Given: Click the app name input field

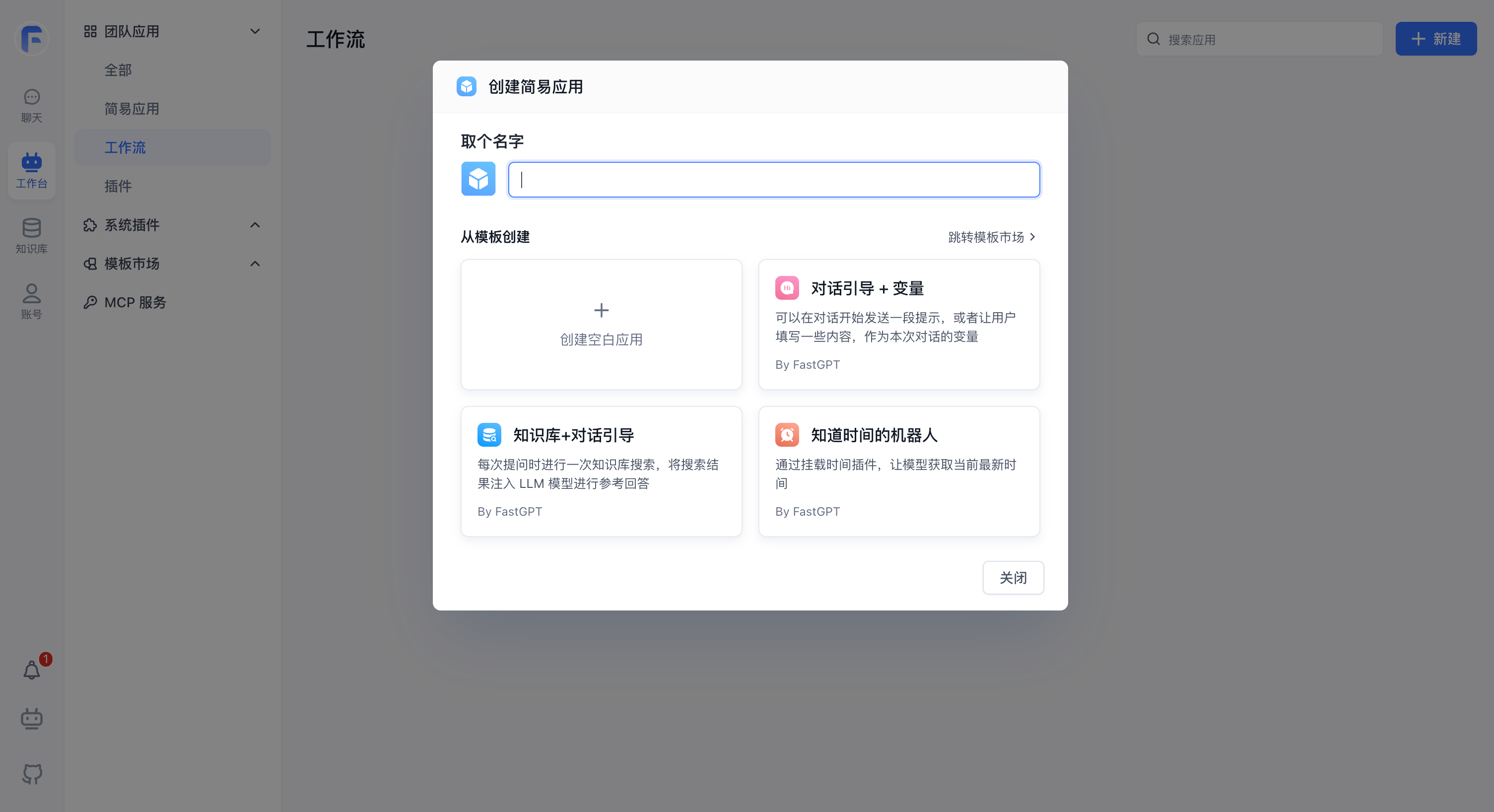Looking at the screenshot, I should [x=773, y=179].
